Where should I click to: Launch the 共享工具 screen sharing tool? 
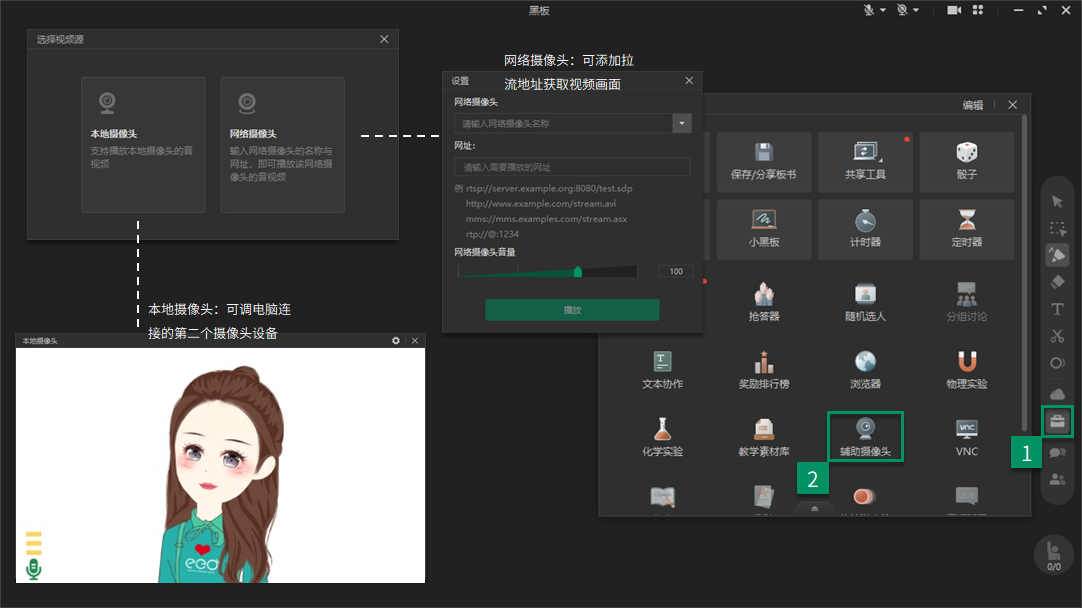tap(865, 161)
